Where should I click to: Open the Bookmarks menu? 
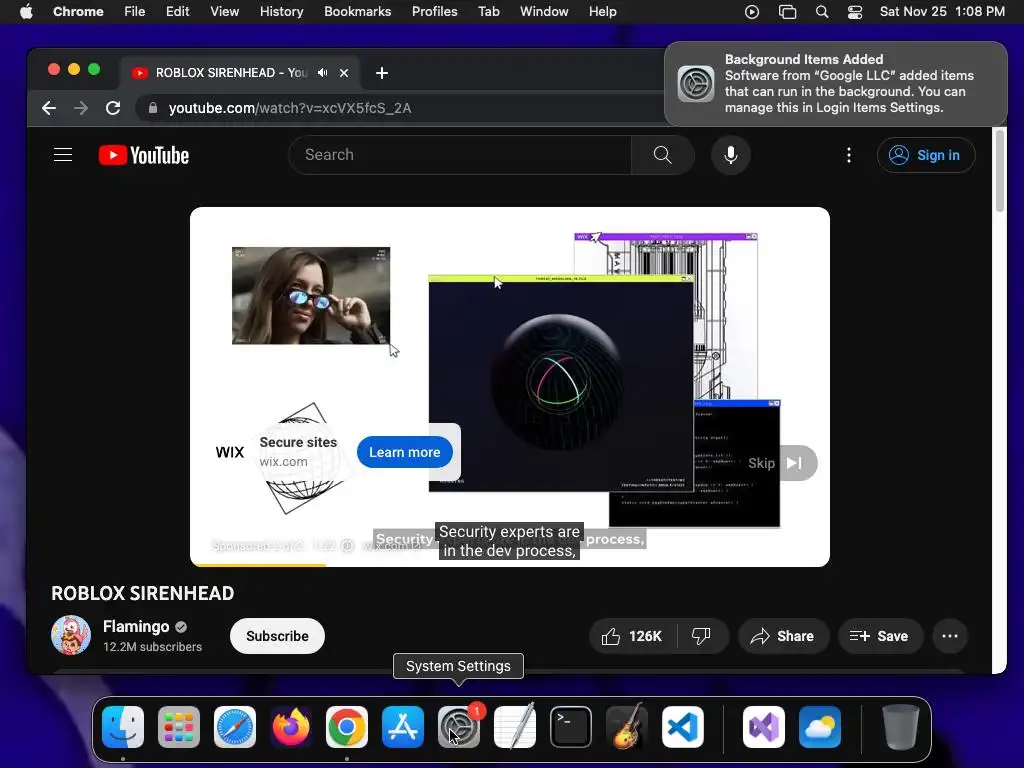358,12
